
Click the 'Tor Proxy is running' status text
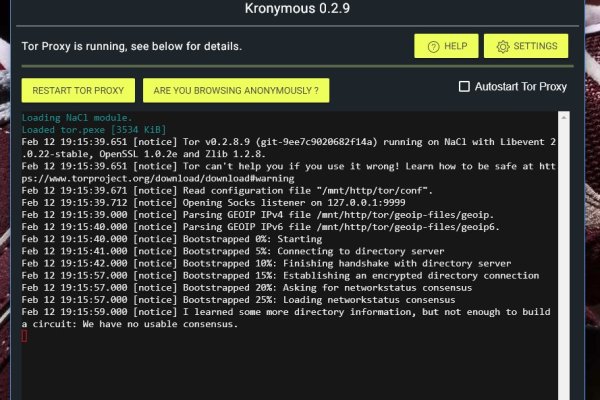point(132,46)
